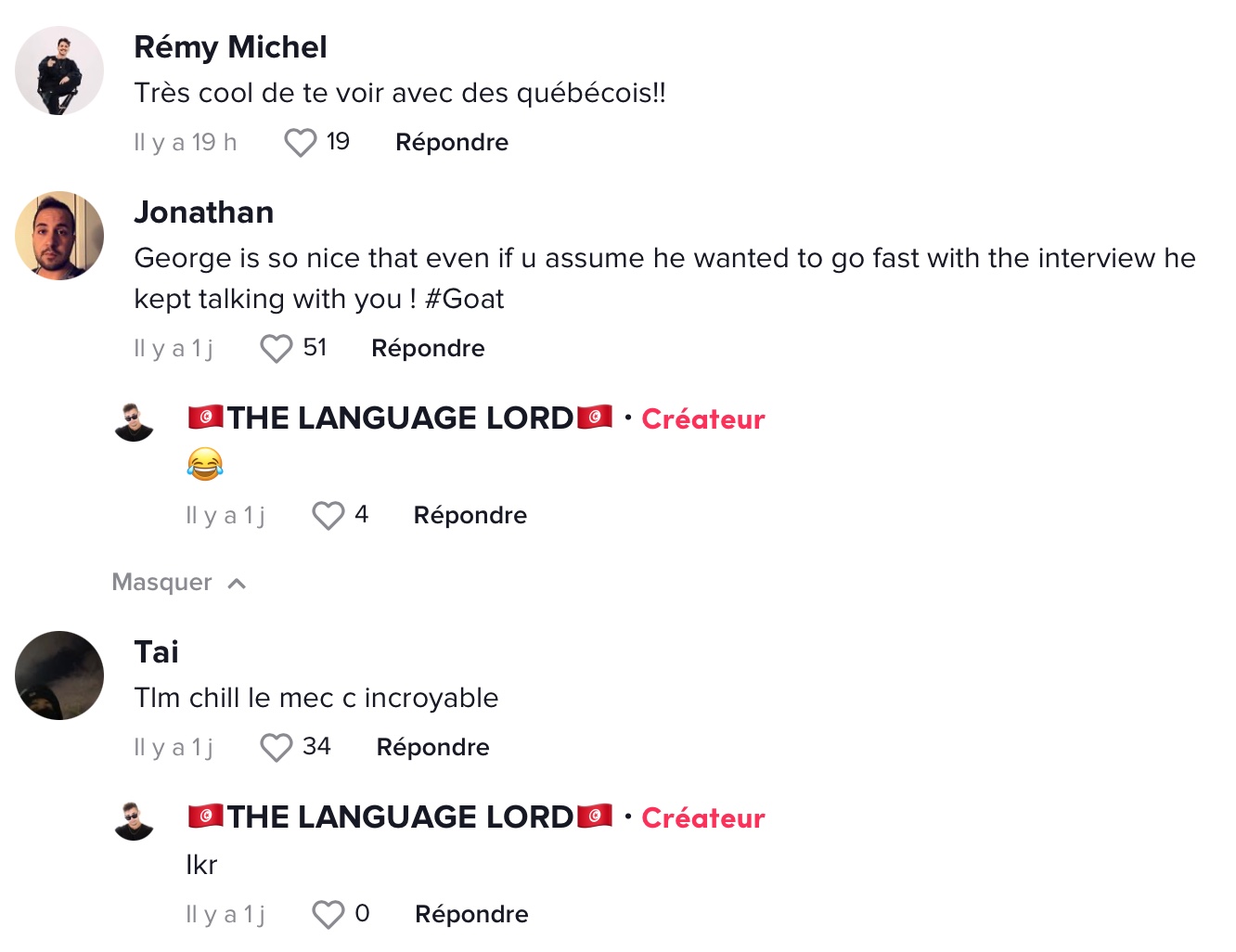
Task: Like Jonathan's comment about George
Action: coord(276,349)
